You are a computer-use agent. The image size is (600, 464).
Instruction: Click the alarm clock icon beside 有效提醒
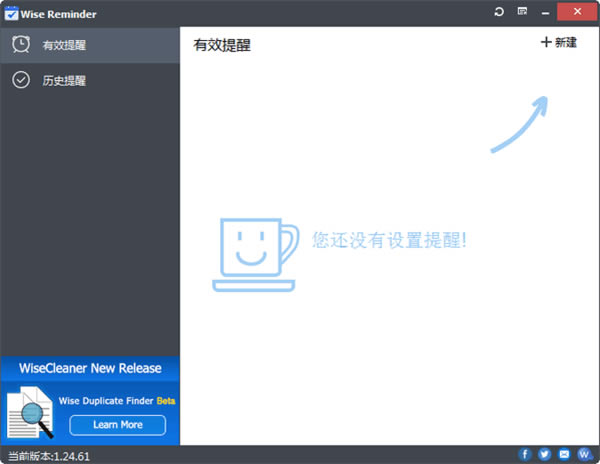pos(20,45)
